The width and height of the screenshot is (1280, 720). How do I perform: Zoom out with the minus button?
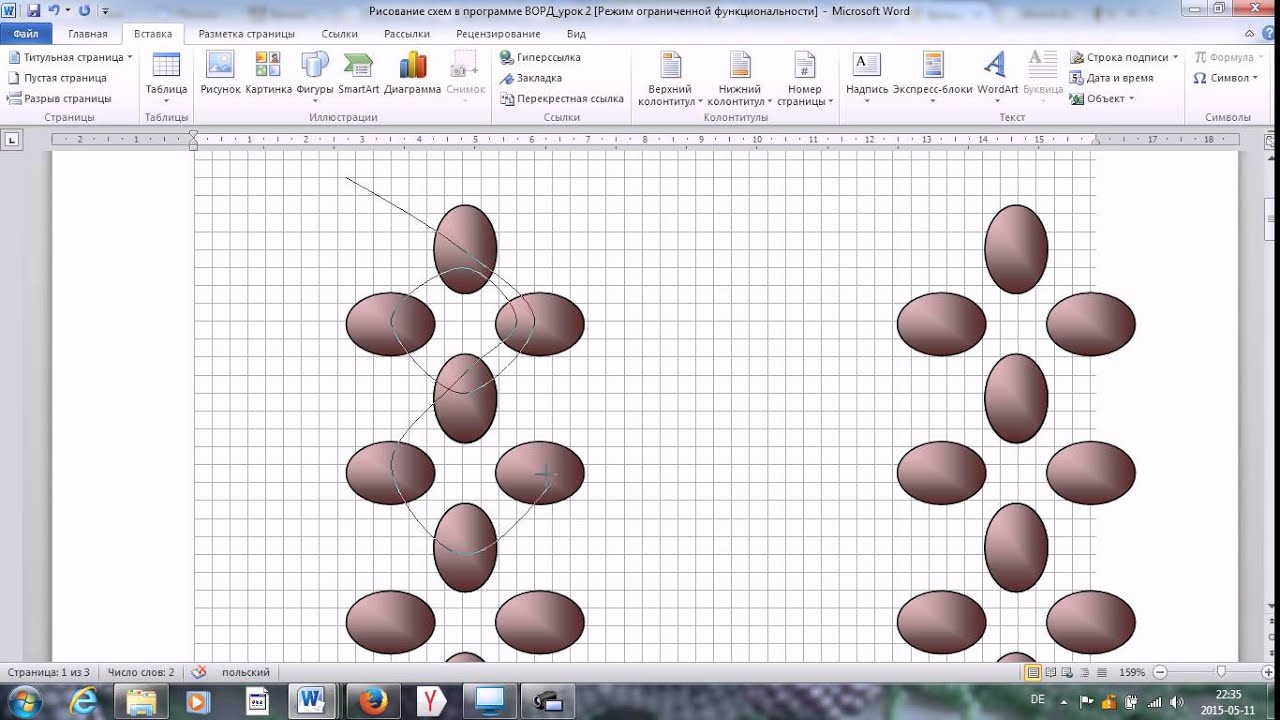pos(1159,673)
